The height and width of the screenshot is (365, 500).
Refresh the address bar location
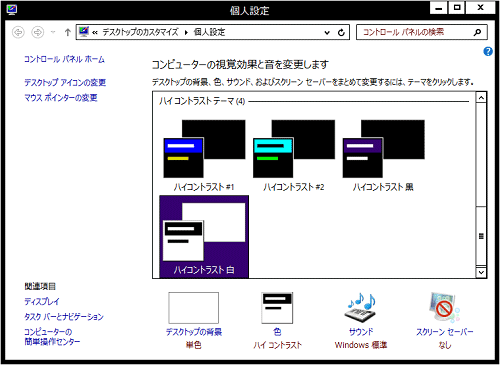(x=341, y=33)
